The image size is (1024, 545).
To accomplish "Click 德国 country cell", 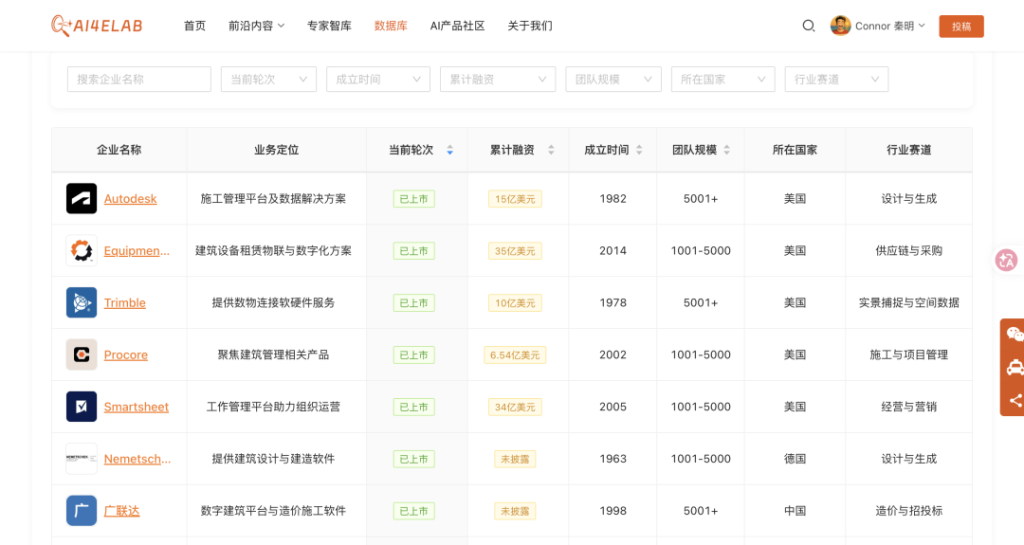I will 794,459.
